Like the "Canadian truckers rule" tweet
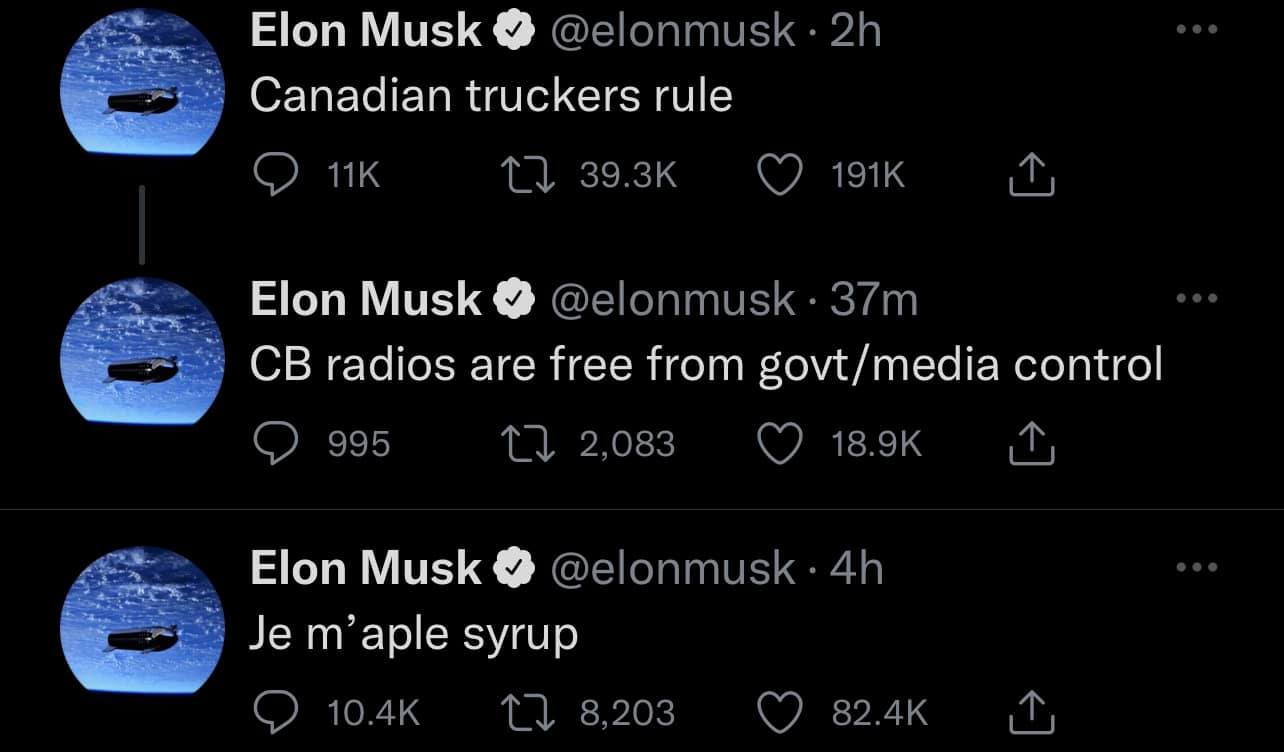This screenshot has height=752, width=1284. point(781,176)
